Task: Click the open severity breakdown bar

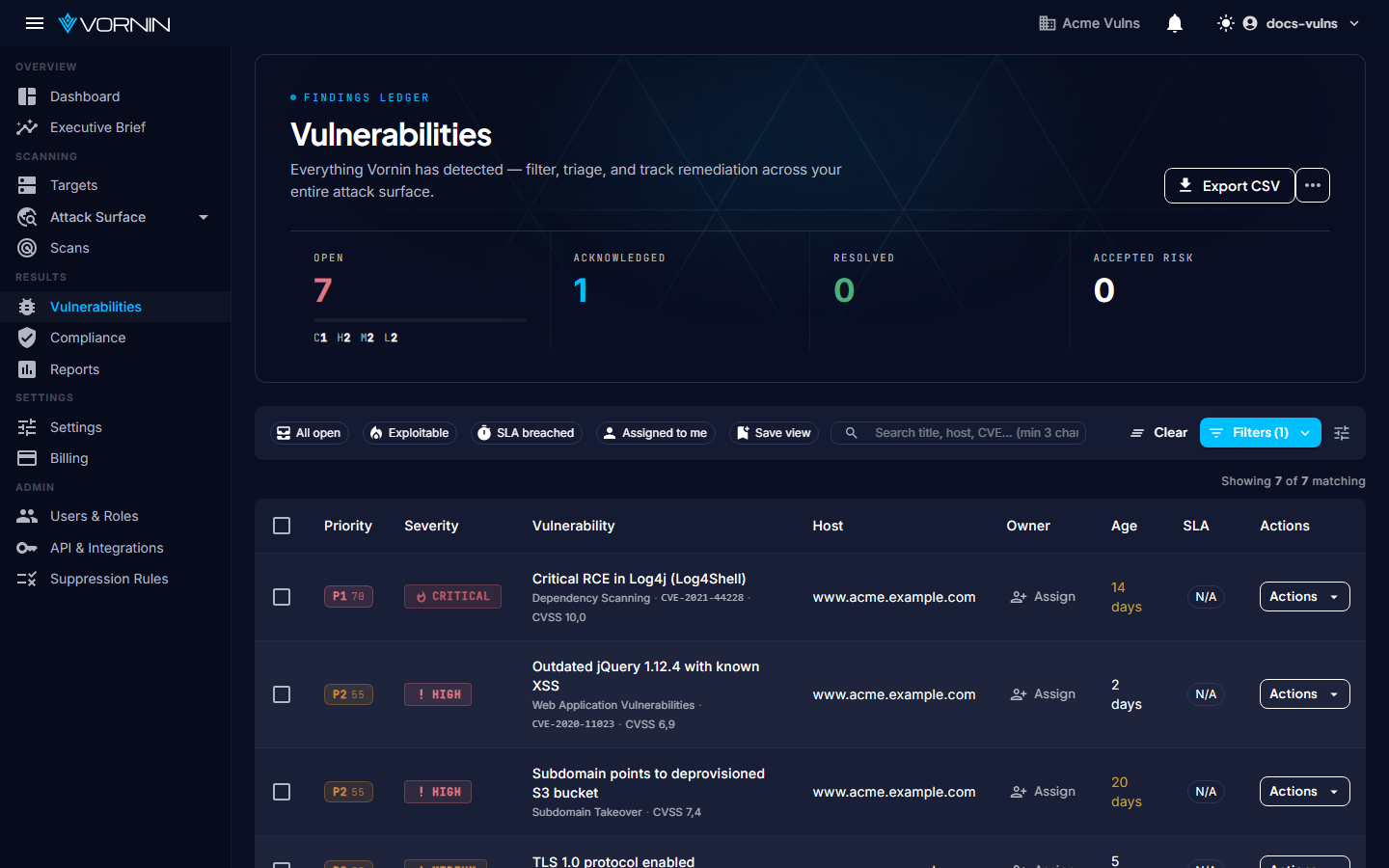Action: 420,319
